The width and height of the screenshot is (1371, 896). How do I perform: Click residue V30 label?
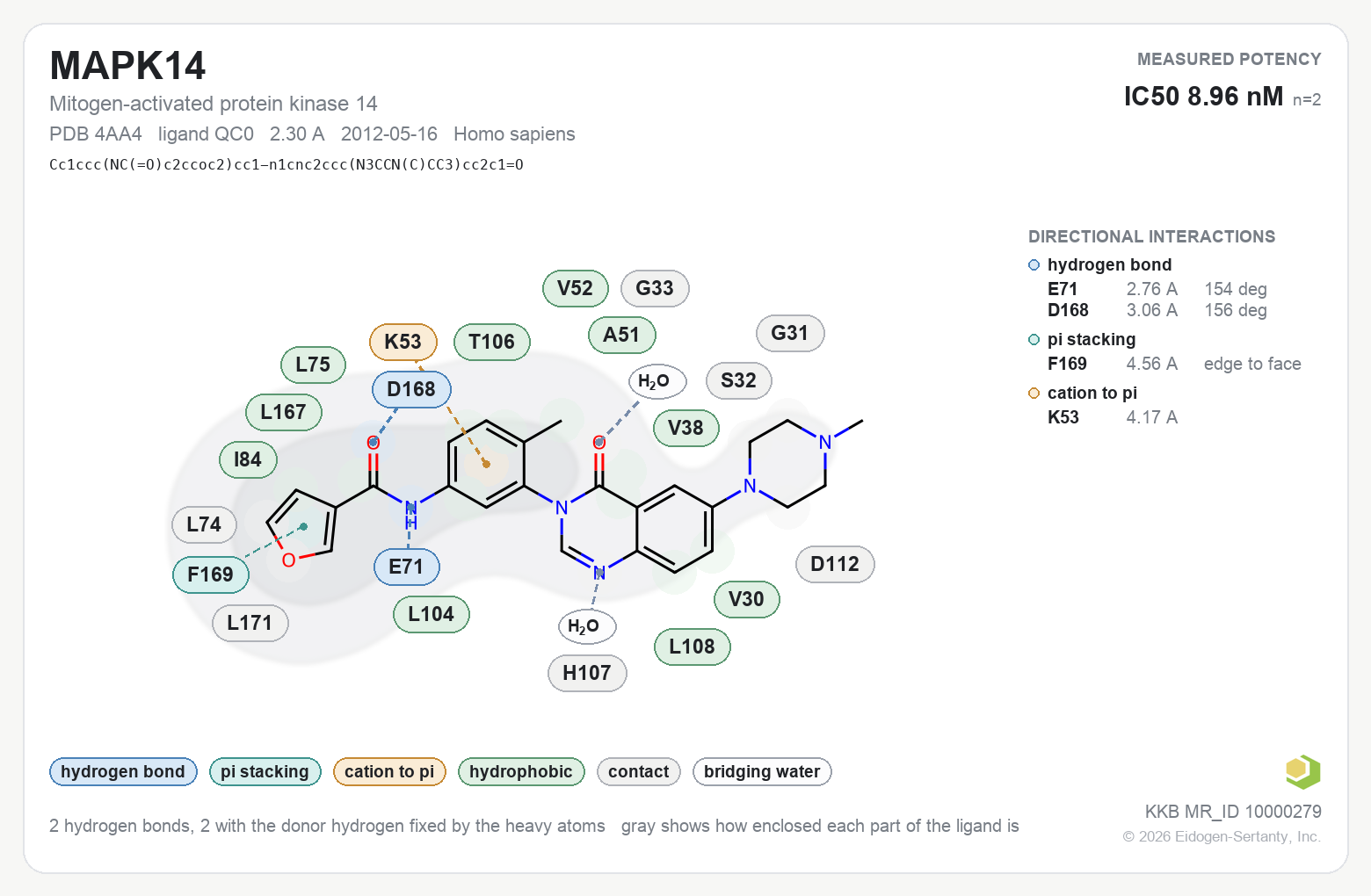(x=747, y=599)
